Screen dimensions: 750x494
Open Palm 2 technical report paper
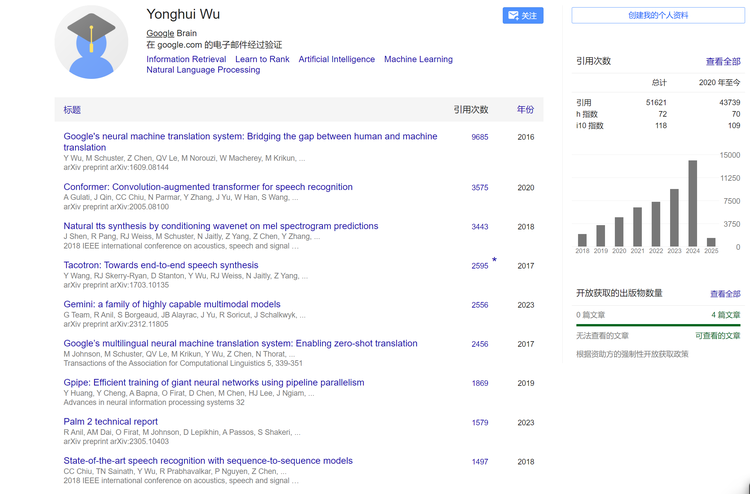tap(110, 422)
